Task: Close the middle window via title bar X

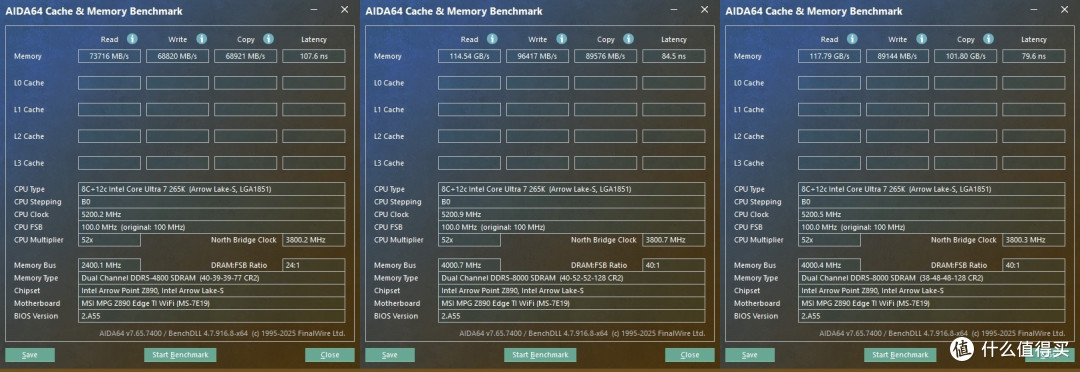Action: tap(705, 10)
